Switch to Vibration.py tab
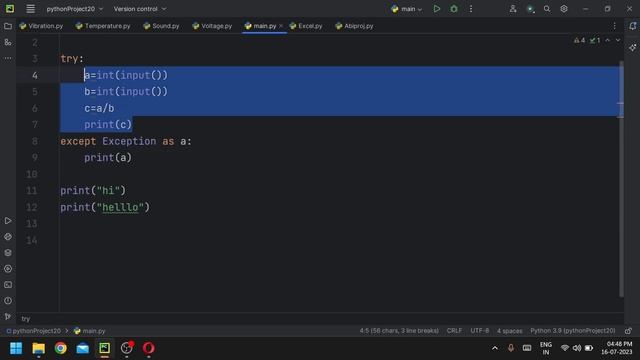Screen dimensions: 640x360 pyautogui.click(x=41, y=26)
